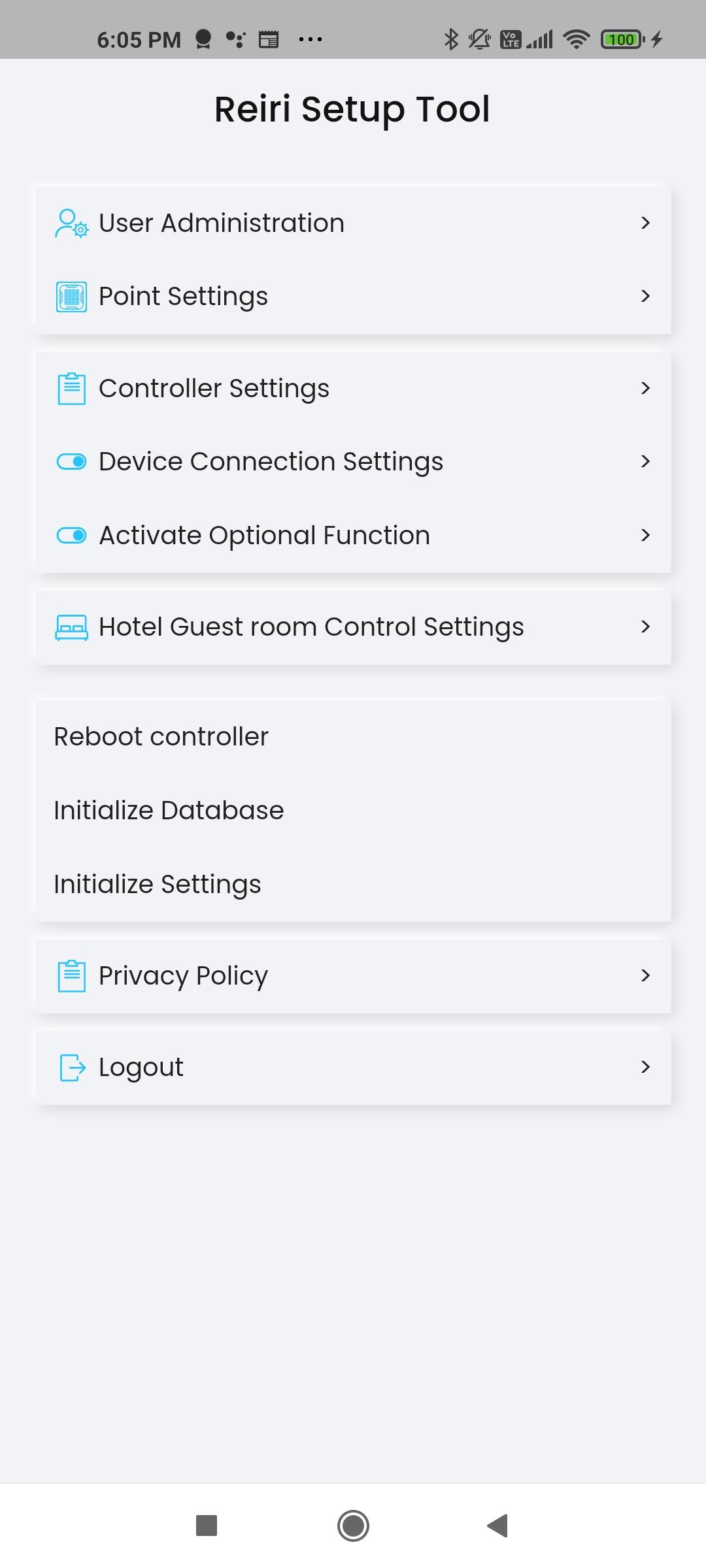Tap the Logout door-arrow icon

click(73, 1068)
